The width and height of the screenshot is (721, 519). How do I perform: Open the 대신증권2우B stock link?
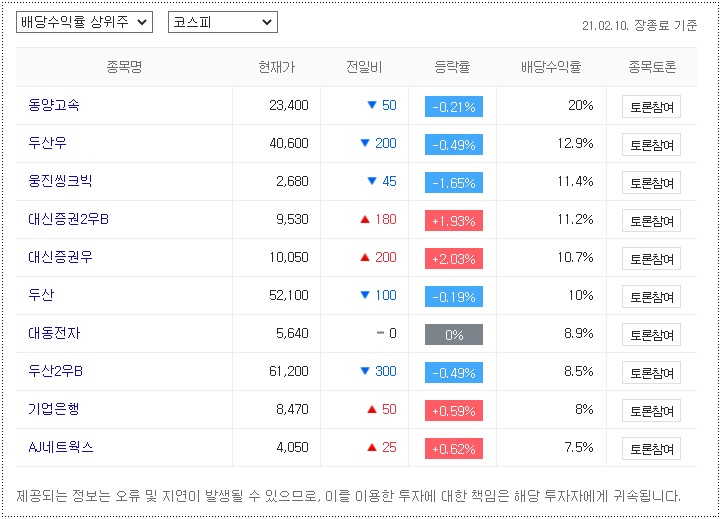pos(69,219)
